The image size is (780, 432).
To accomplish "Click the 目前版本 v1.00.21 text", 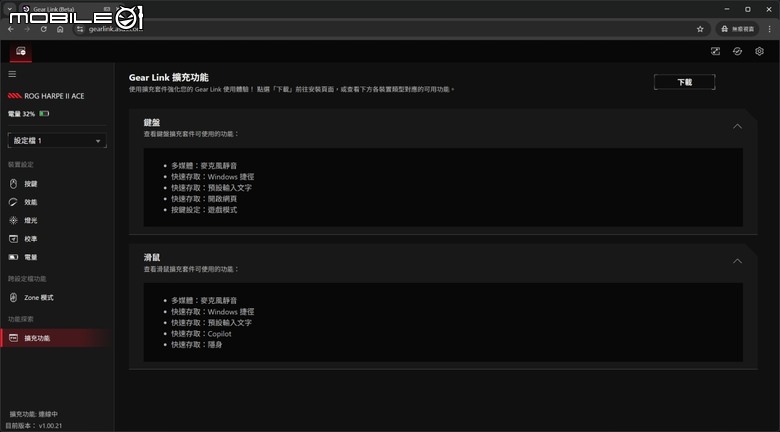I will click(x=34, y=426).
